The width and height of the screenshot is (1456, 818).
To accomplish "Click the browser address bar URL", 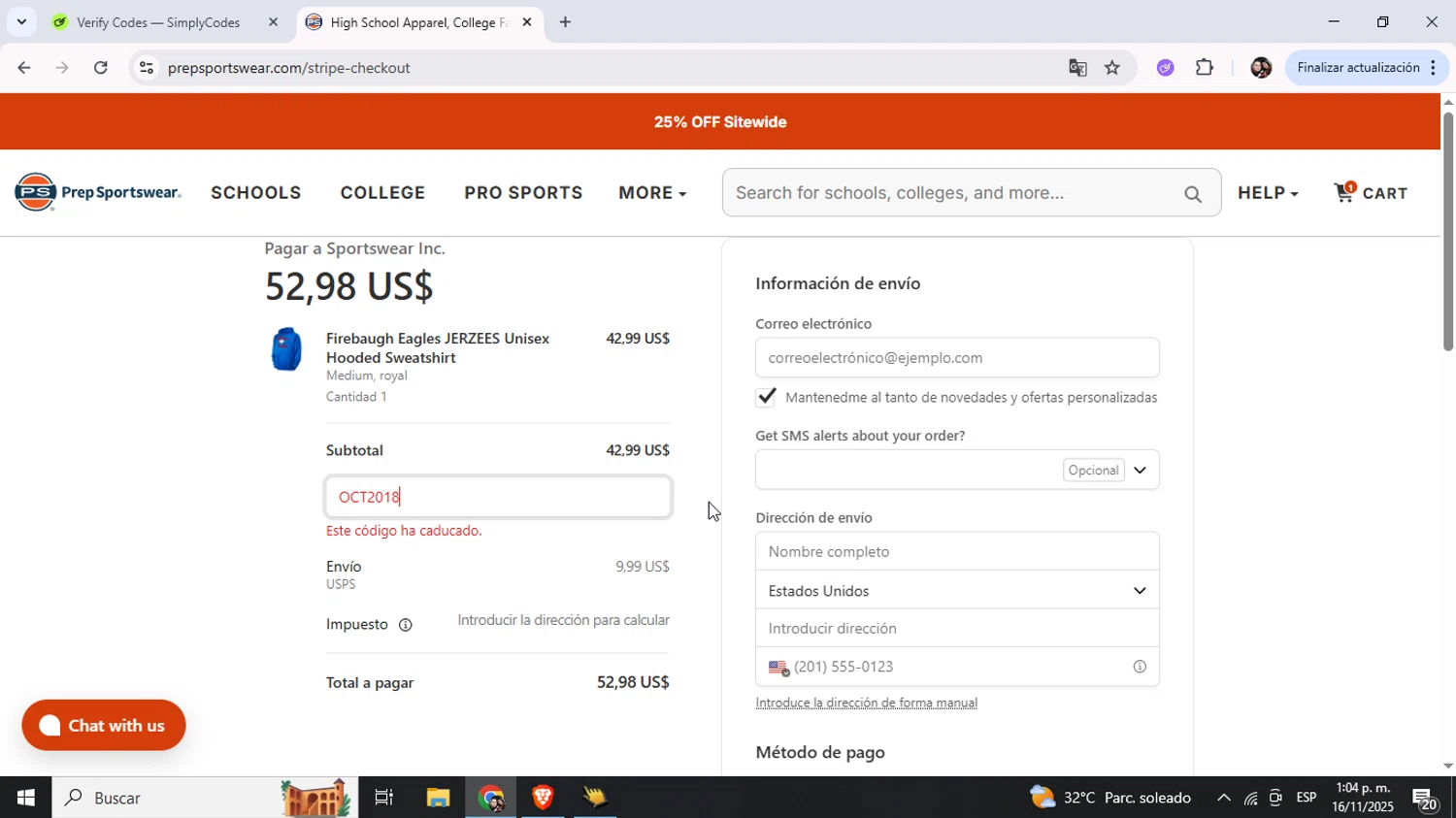I will pos(288,68).
